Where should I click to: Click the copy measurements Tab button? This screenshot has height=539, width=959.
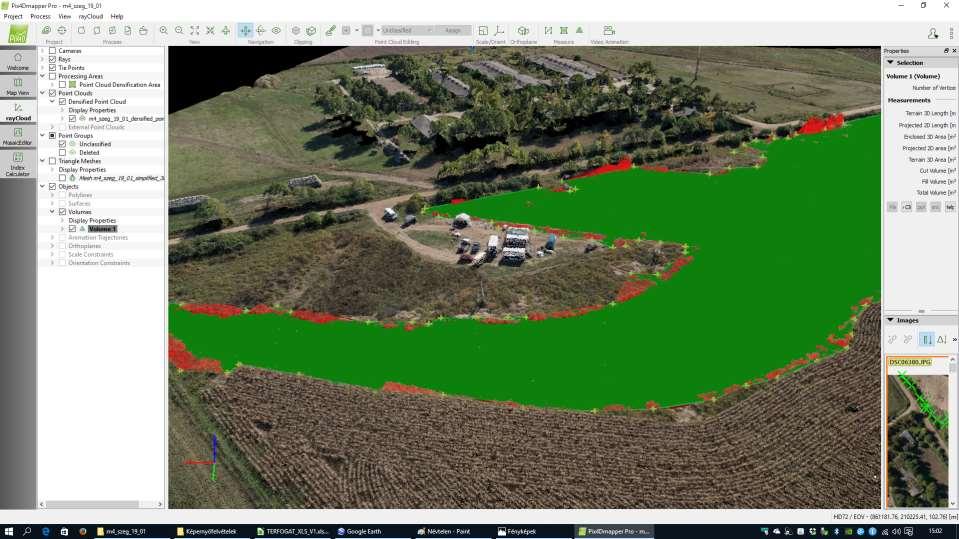coord(950,207)
